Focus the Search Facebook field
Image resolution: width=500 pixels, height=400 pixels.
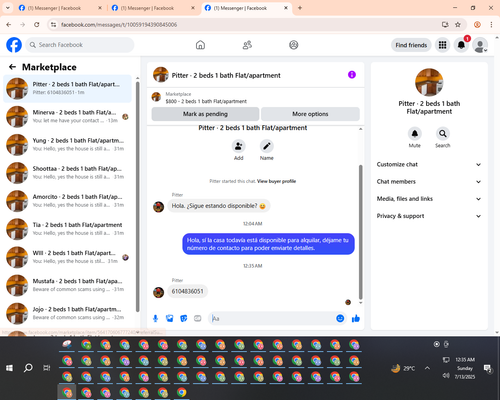pos(80,45)
